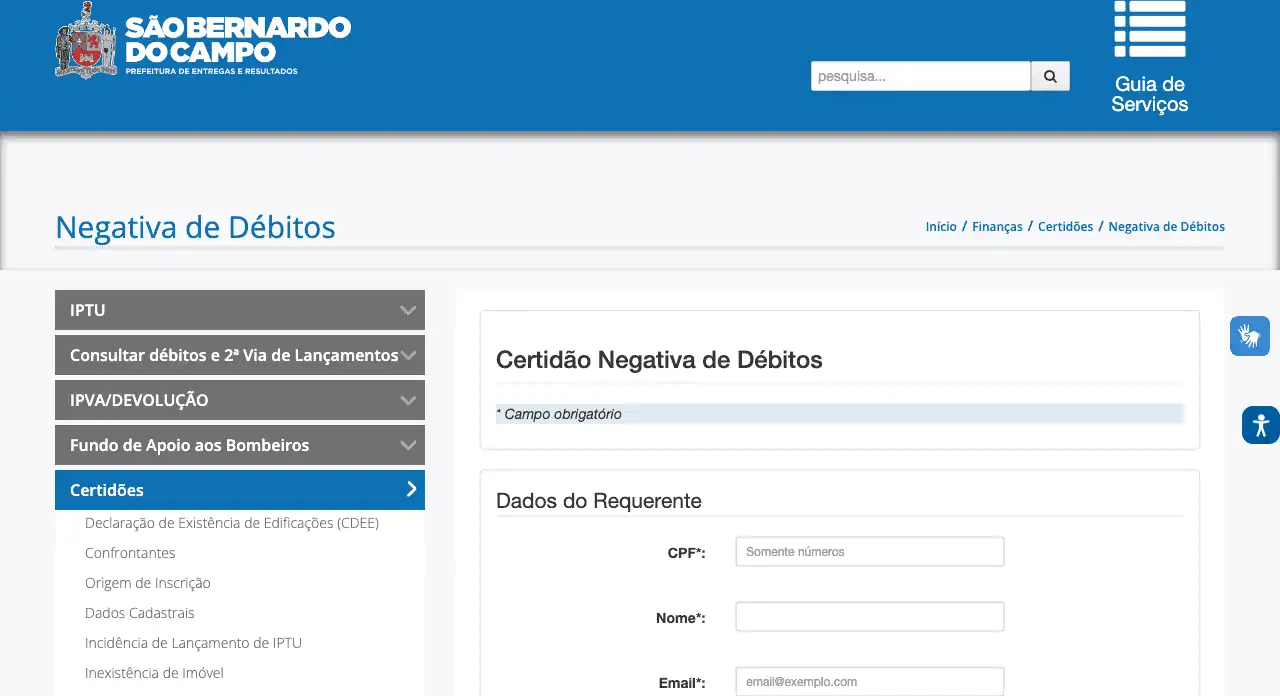Expand Fundo de Apoio aos Bombeiros section
The height and width of the screenshot is (696, 1280).
[240, 445]
